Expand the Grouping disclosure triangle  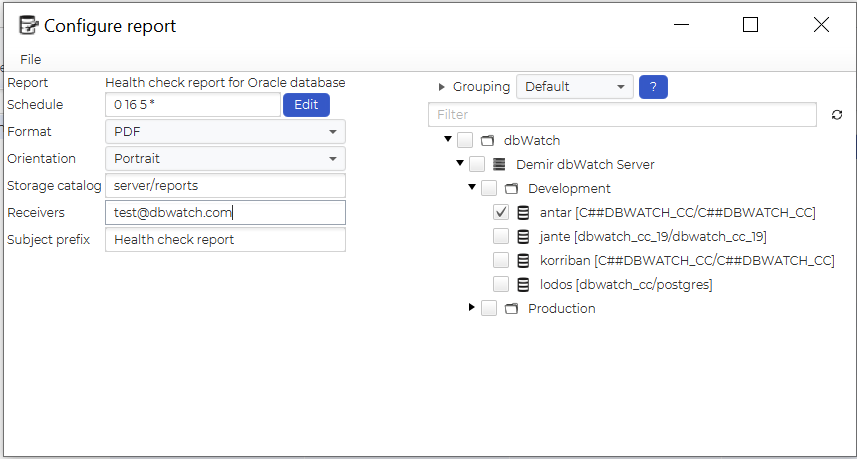442,87
